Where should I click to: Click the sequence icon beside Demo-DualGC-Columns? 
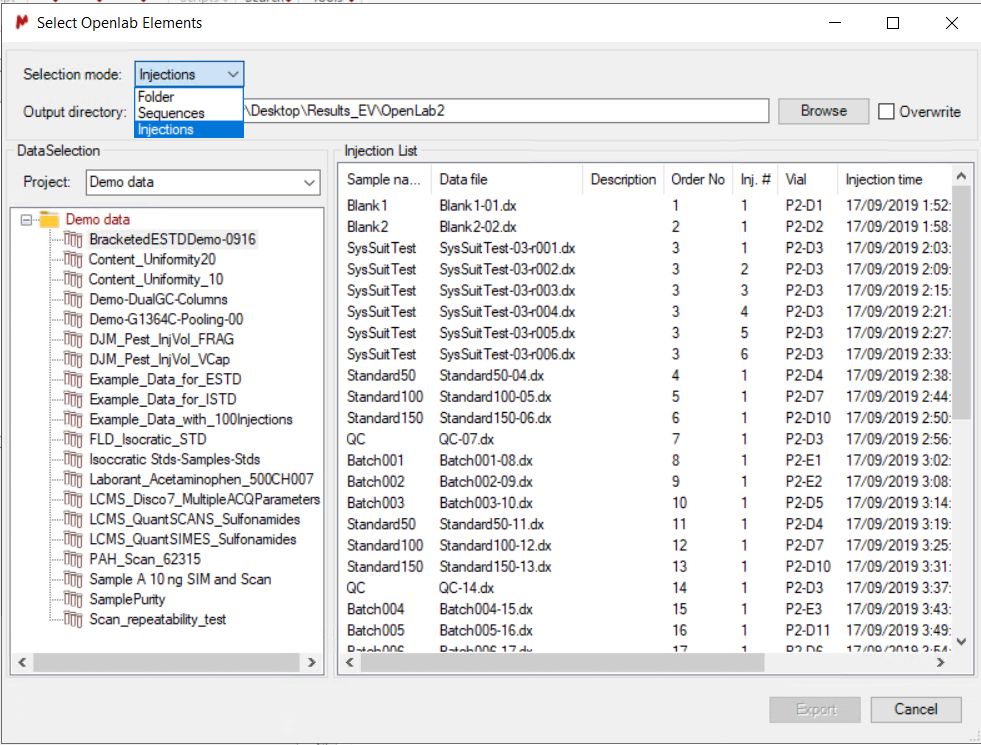tap(73, 300)
